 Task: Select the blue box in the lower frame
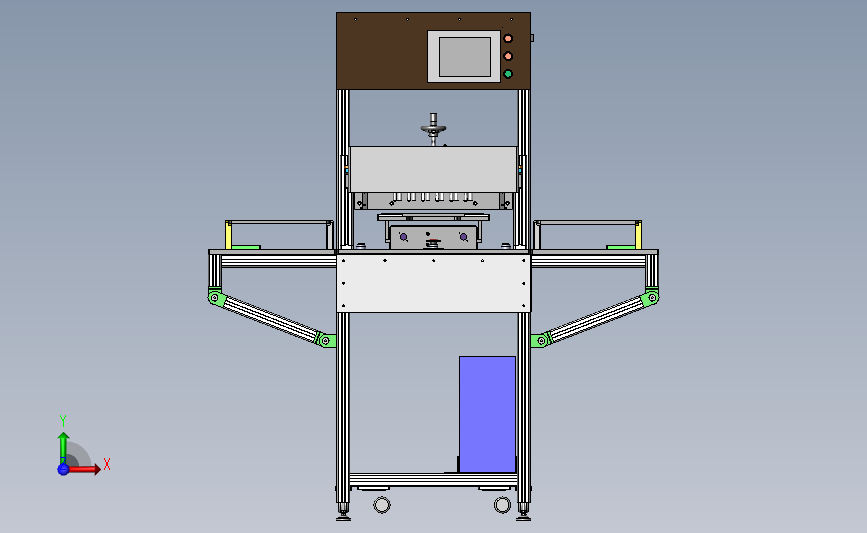tap(487, 414)
